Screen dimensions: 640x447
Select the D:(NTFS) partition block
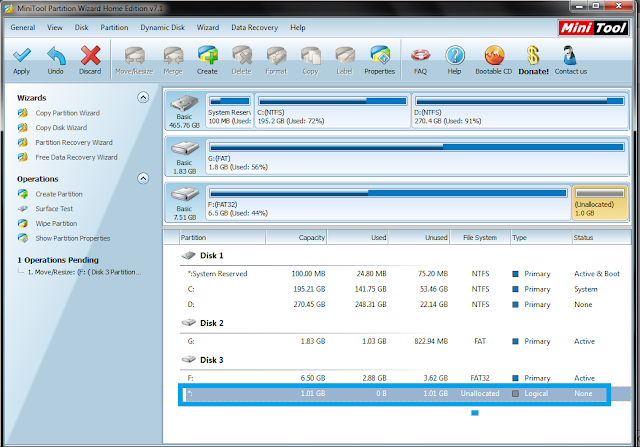click(520, 111)
